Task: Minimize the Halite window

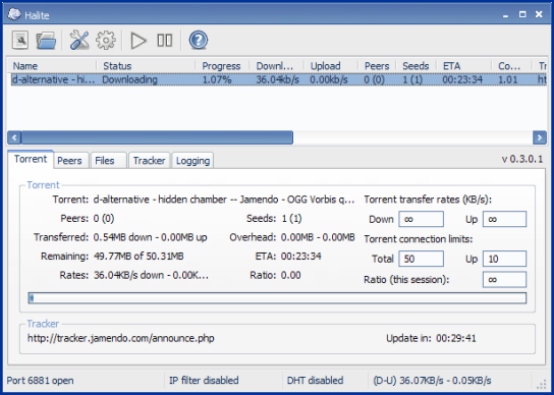Action: point(506,15)
